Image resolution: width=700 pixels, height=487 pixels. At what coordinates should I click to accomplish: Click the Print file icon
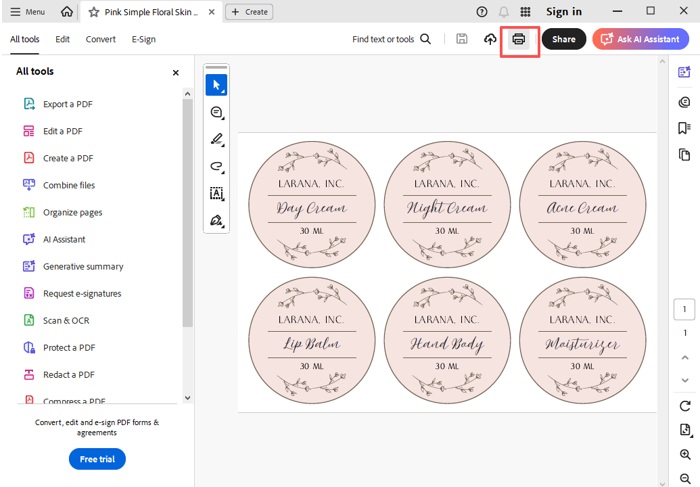518,39
